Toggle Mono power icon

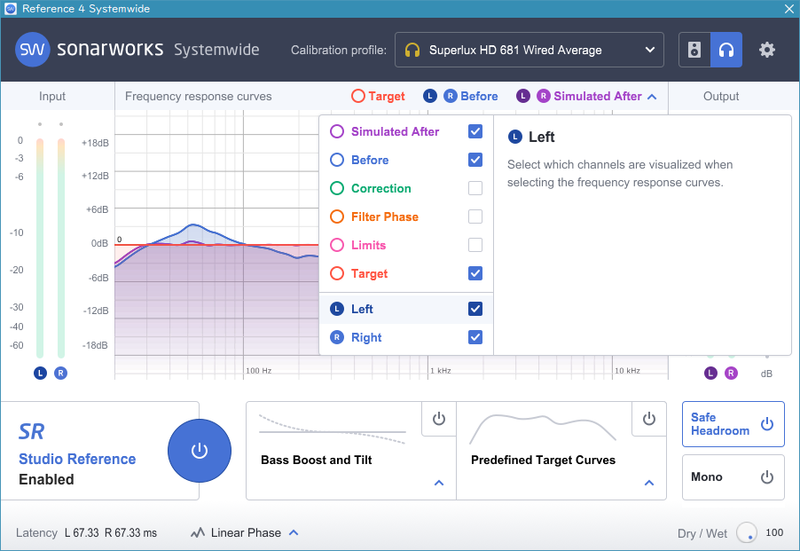(767, 477)
